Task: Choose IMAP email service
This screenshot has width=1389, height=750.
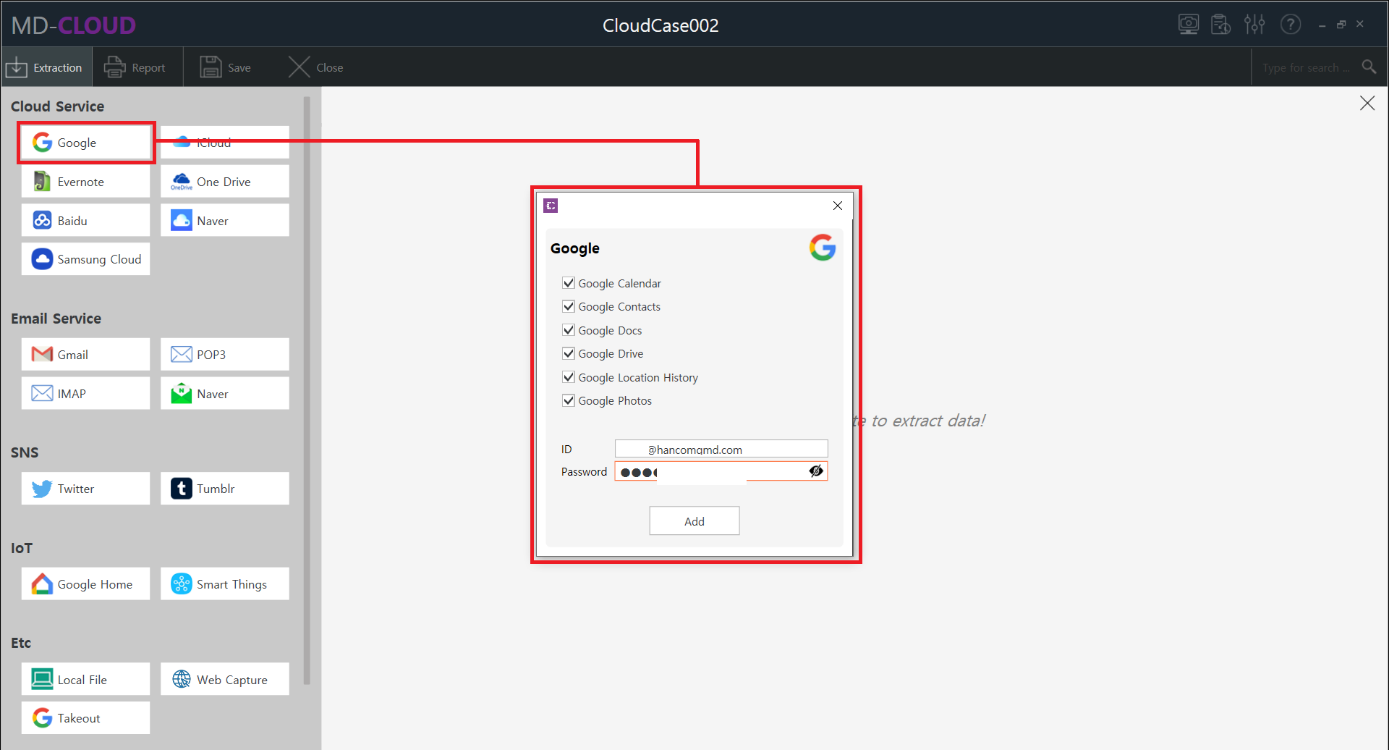Action: tap(86, 393)
